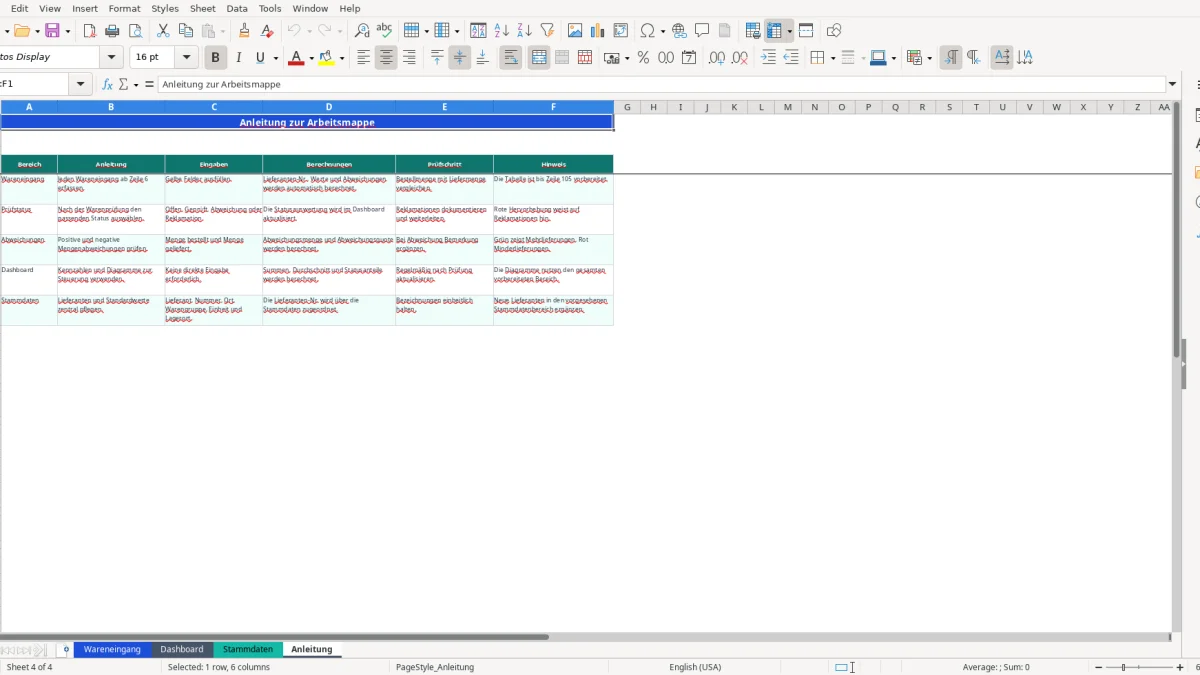Activate Clone Formatting paintbrush
Image resolution: width=1200 pixels, height=675 pixels.
244,31
